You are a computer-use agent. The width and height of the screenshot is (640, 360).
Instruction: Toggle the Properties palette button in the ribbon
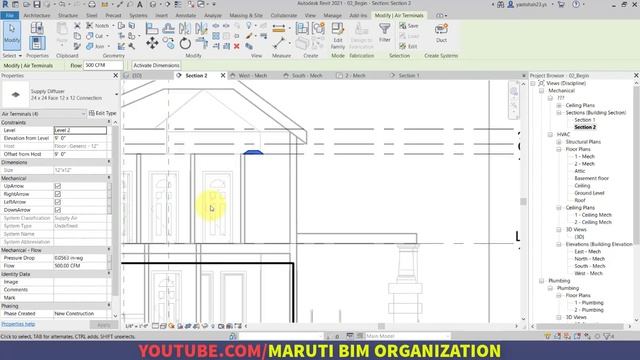37,43
